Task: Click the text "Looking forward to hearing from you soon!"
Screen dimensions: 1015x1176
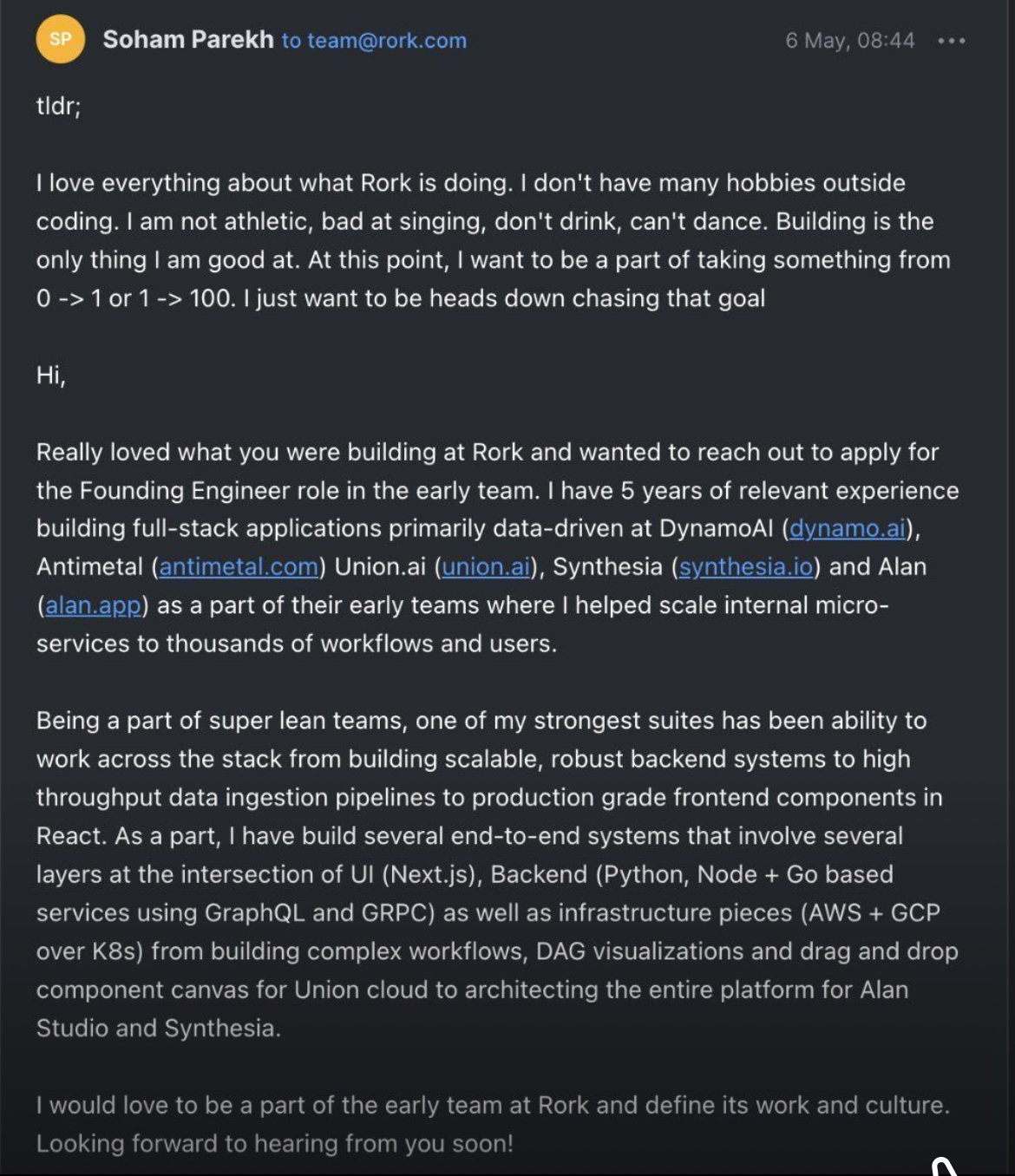Action: (274, 1143)
